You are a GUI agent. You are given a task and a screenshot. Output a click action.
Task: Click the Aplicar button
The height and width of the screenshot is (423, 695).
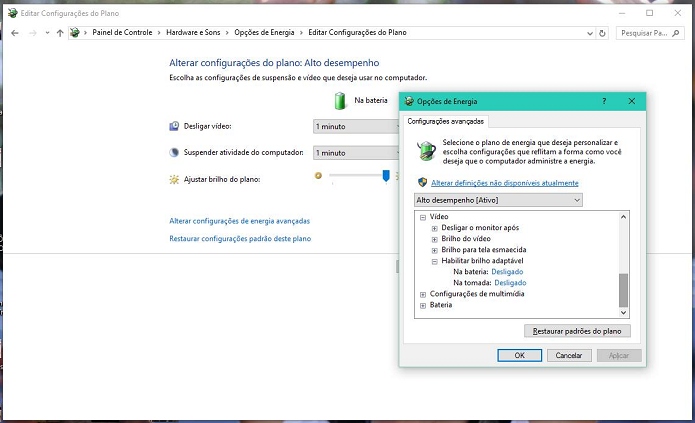619,355
